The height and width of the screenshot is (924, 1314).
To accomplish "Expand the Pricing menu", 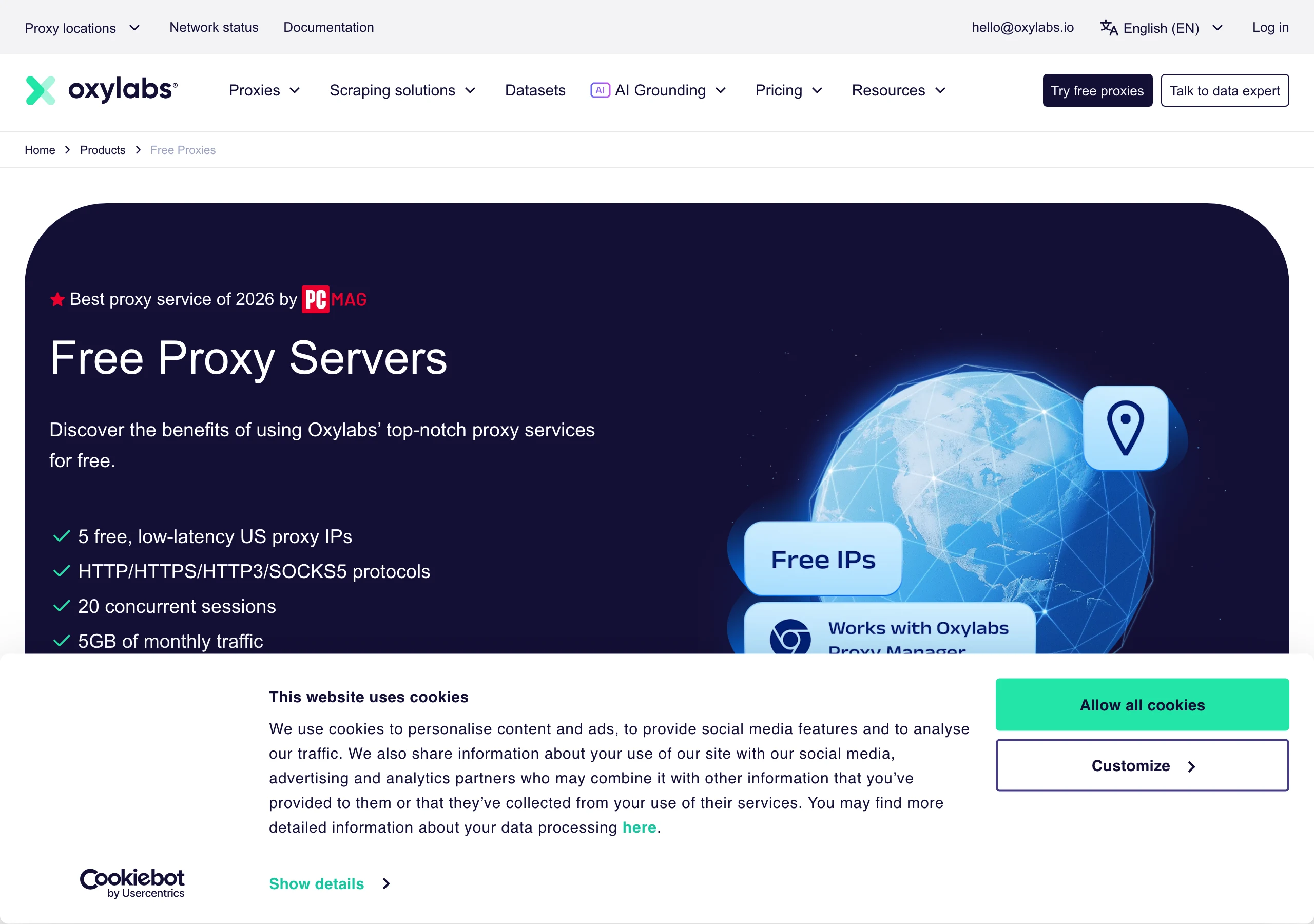I will point(789,90).
